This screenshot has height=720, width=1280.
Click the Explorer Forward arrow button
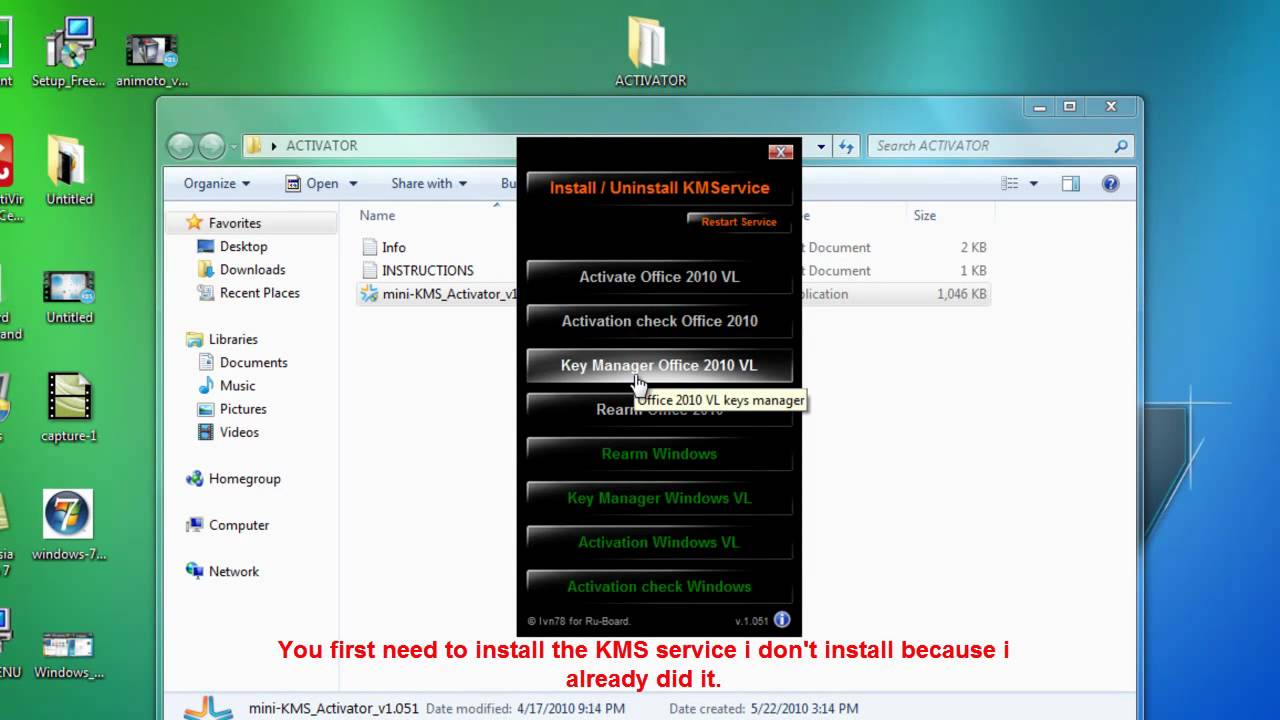(x=211, y=146)
